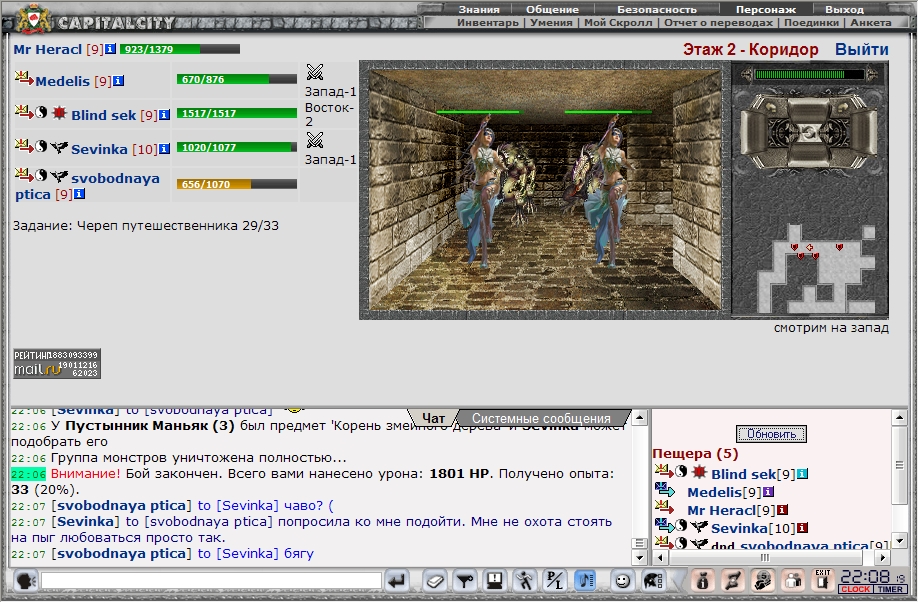Image resolution: width=919 pixels, height=603 pixels.
Task: Turn left using curved arrow on navigation pad
Action: pyautogui.click(x=772, y=105)
